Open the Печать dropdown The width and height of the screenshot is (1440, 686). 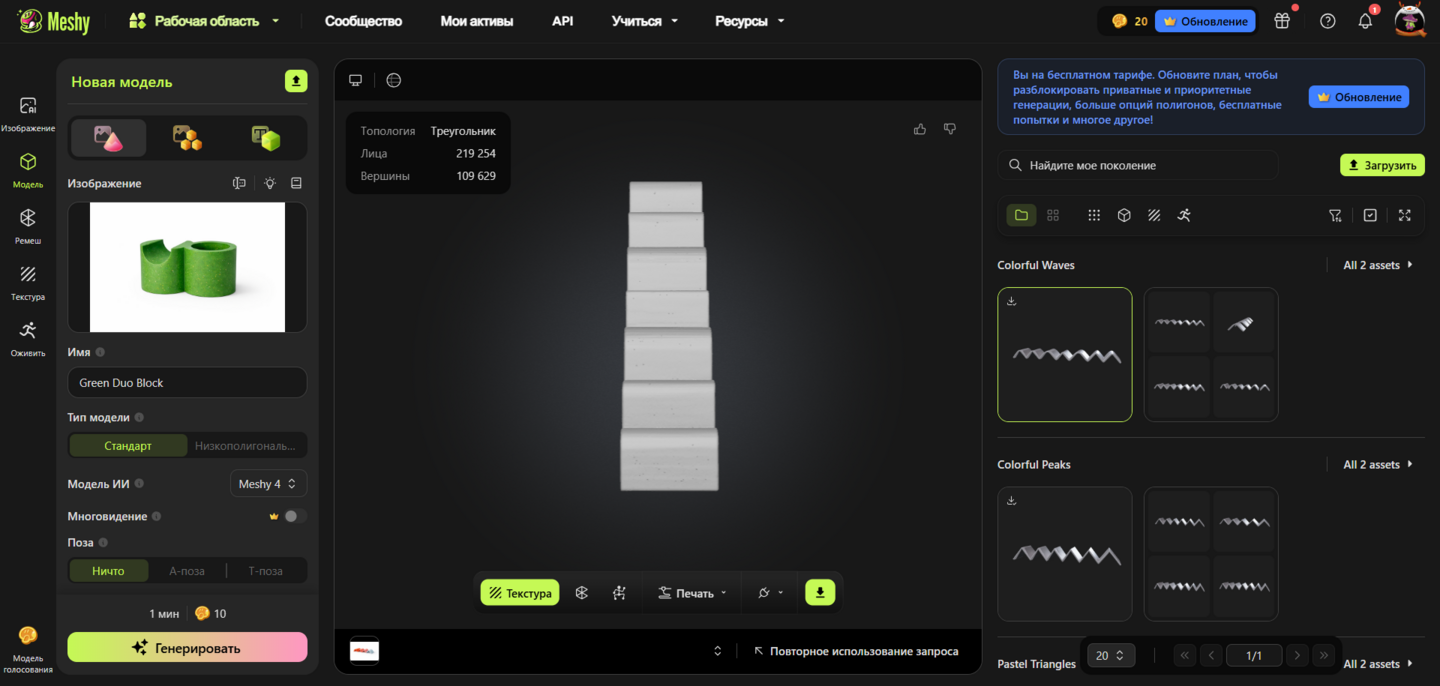click(693, 593)
